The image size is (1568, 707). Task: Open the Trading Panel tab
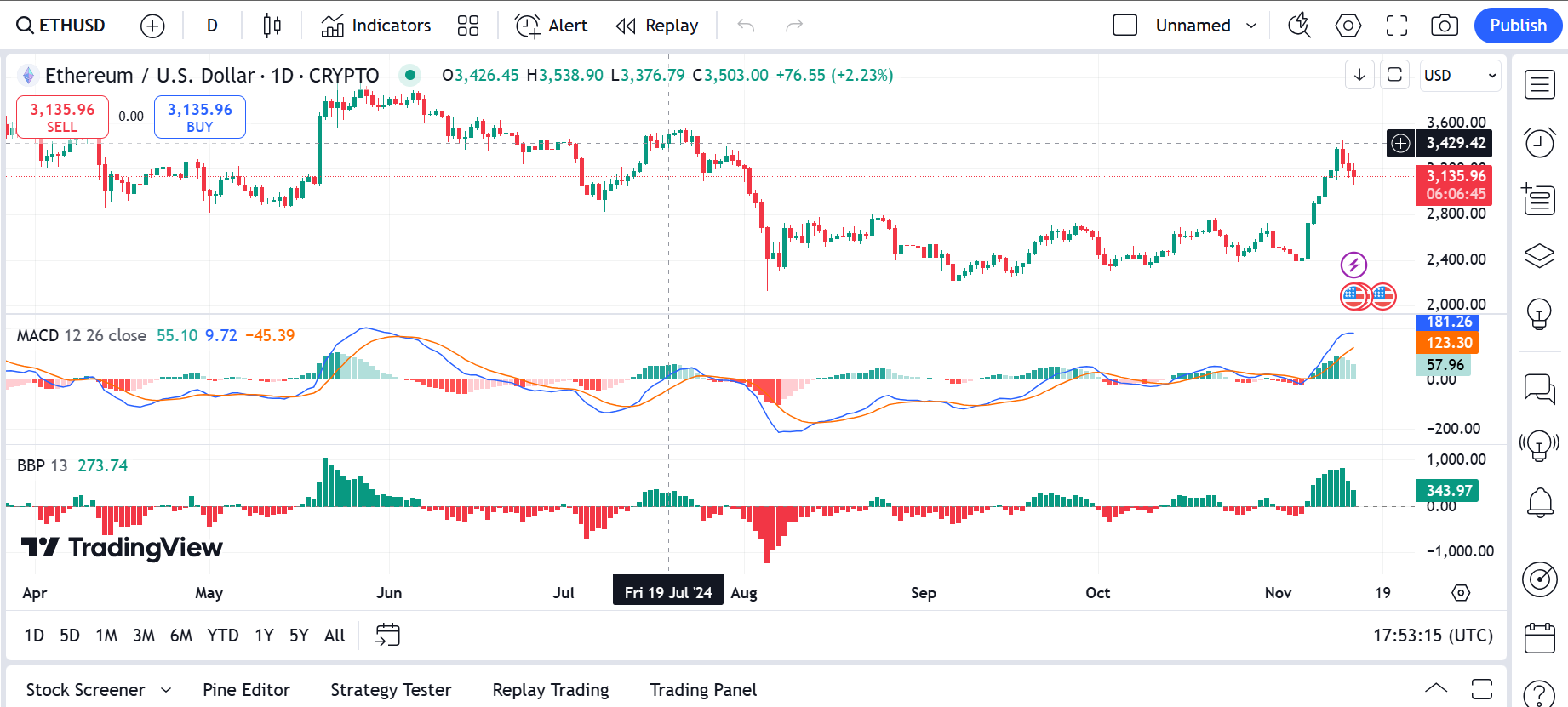coord(703,690)
